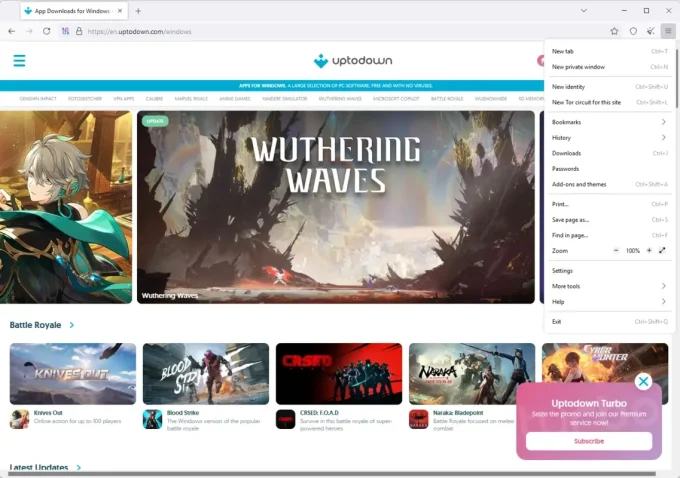The image size is (680, 478).
Task: Click the shield security level icon
Action: [633, 31]
